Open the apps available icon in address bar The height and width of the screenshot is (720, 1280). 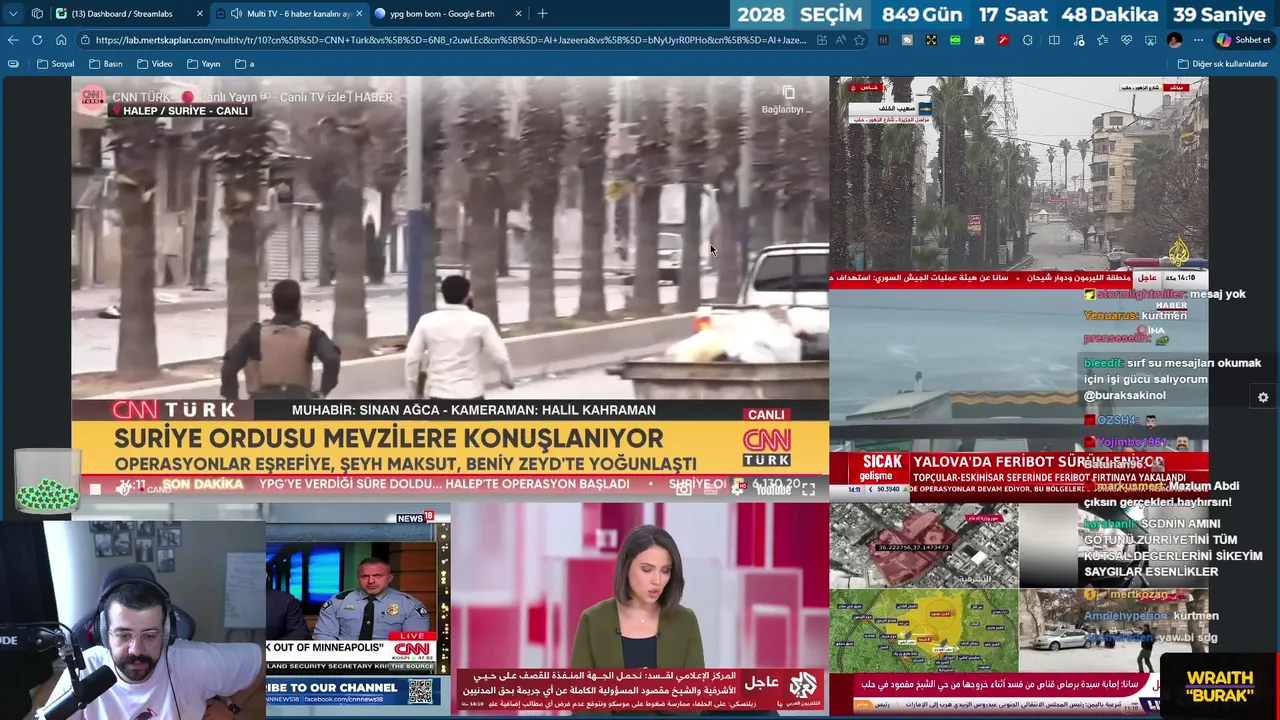coord(822,40)
